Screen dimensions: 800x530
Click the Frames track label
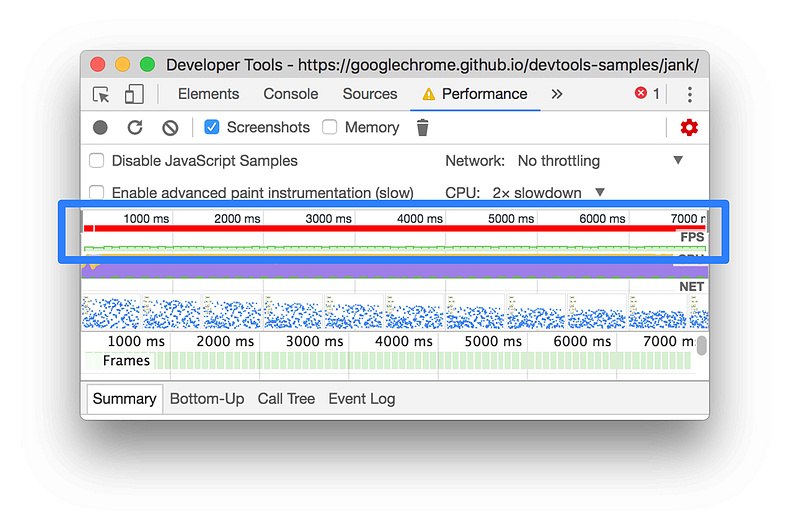coord(126,361)
